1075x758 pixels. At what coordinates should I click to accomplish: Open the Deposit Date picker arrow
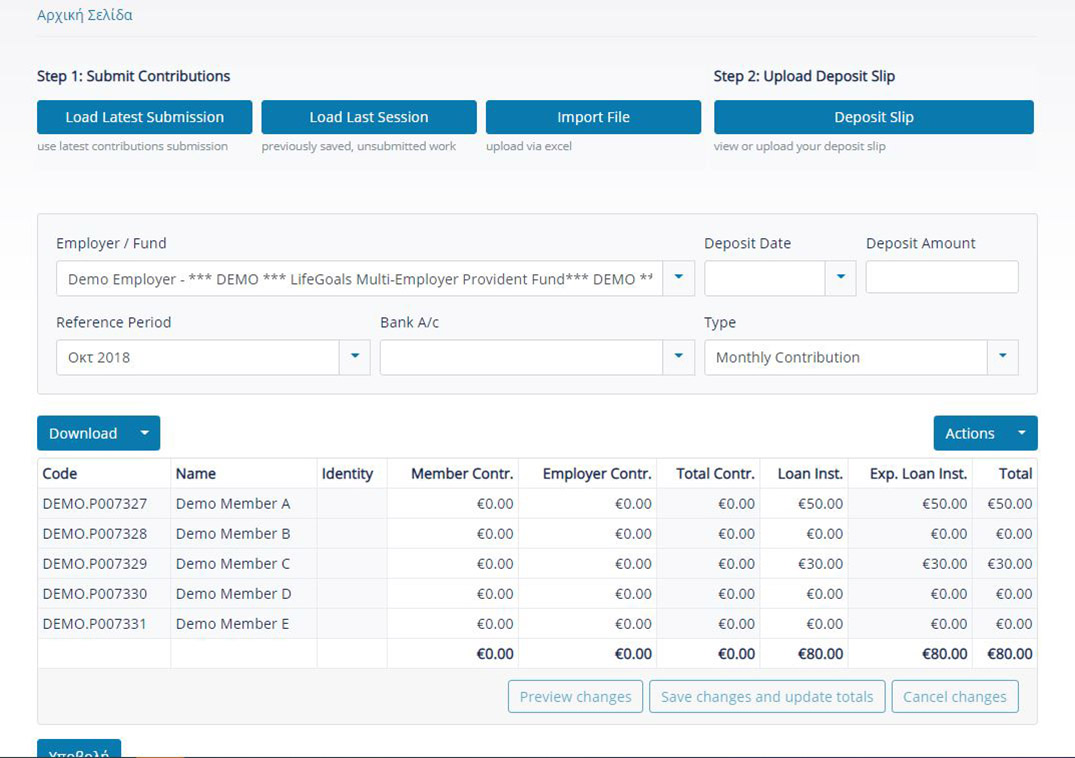841,278
